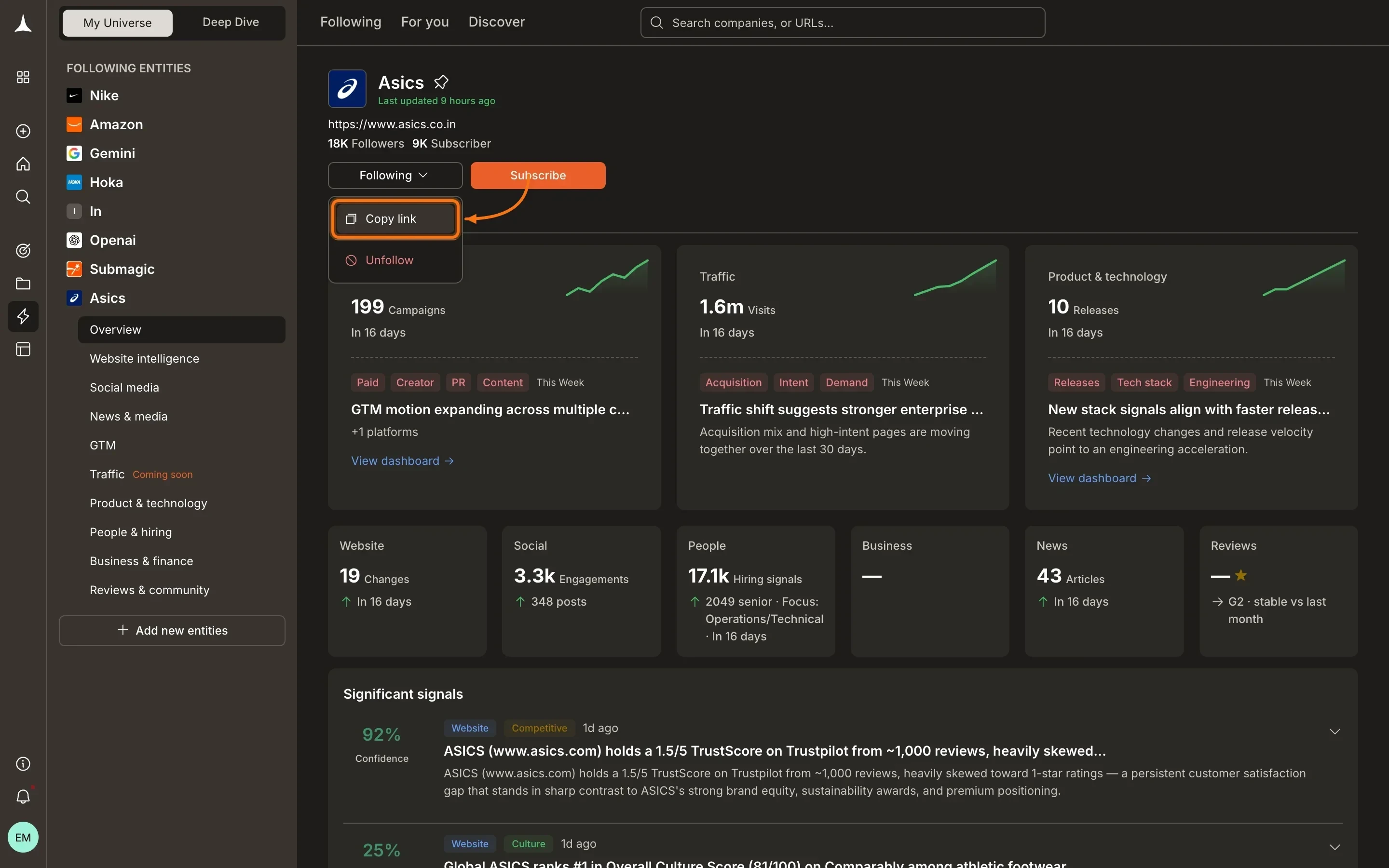Go to home via the house icon

coord(23,164)
